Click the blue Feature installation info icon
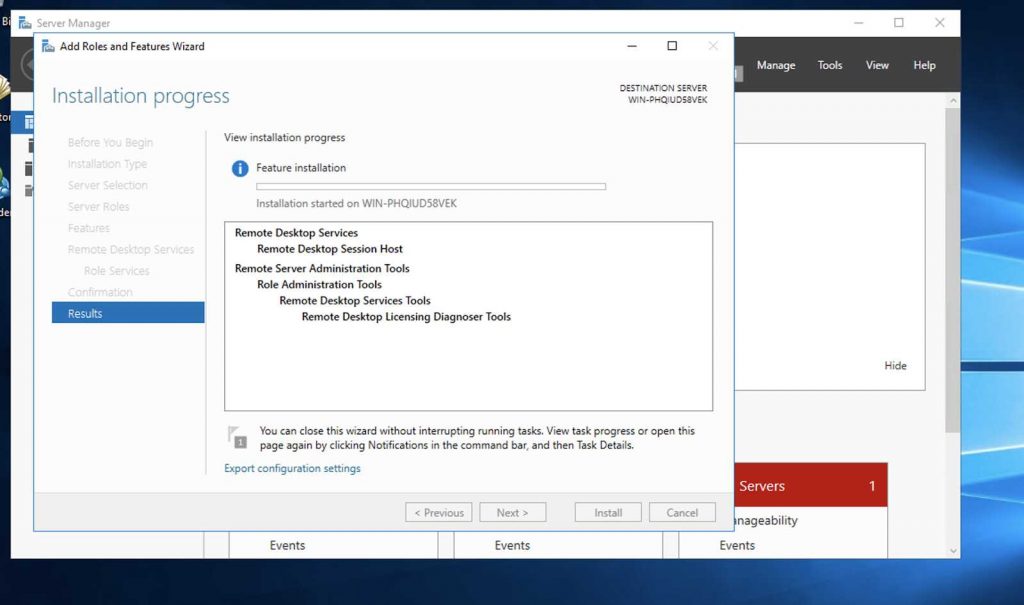Screen dimensions: 1024x605 [240, 169]
